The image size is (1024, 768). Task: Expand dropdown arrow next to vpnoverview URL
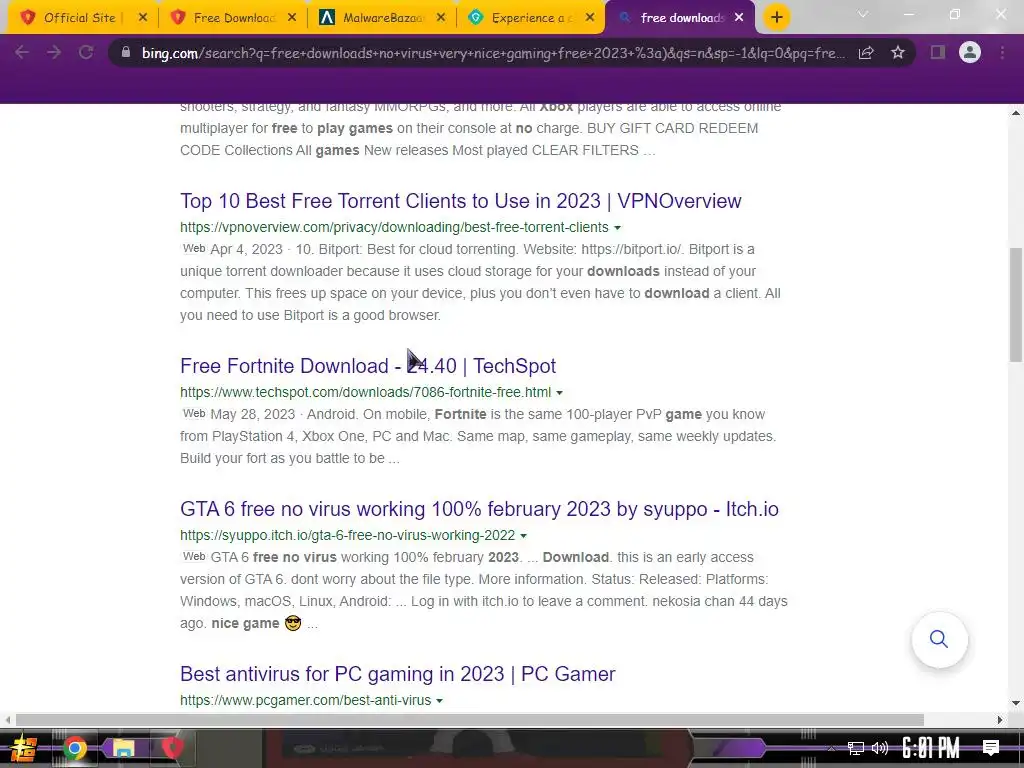(x=617, y=228)
